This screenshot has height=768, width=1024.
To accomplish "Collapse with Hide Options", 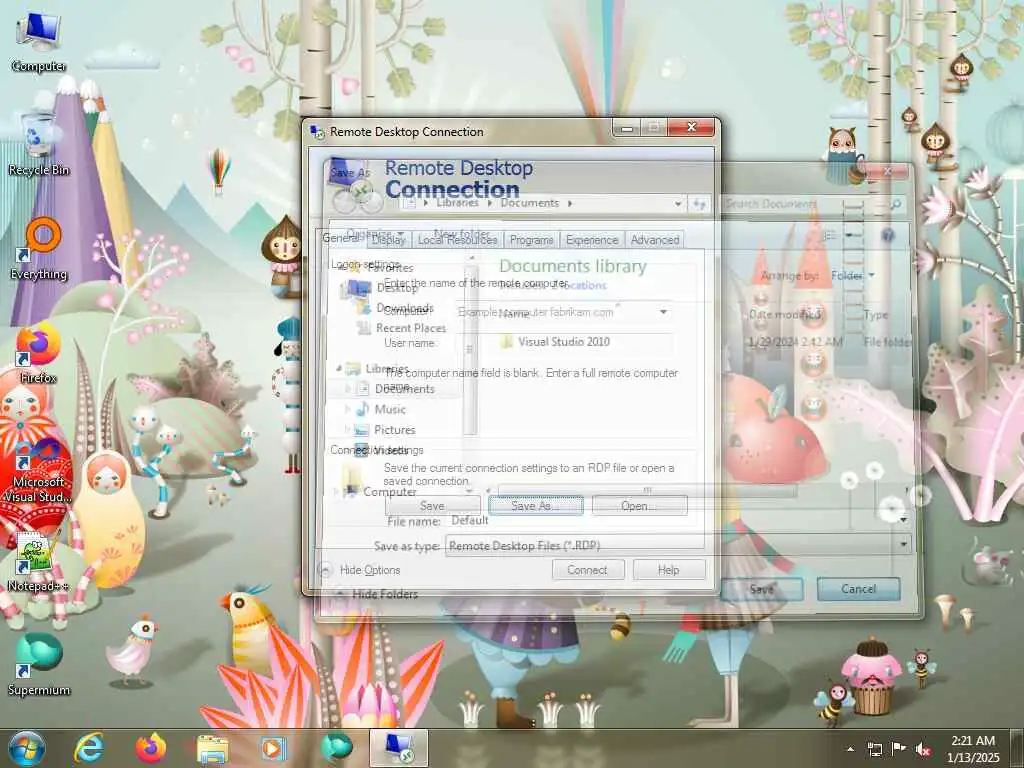I will (361, 570).
